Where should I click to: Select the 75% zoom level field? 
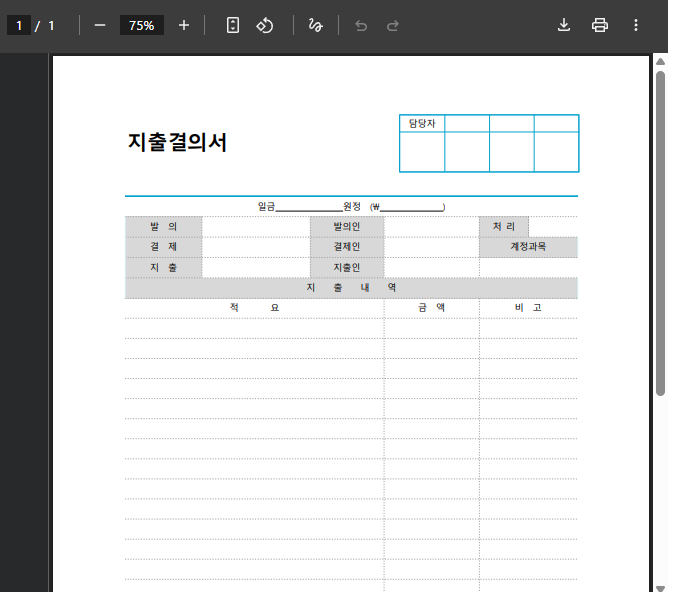pyautogui.click(x=142, y=25)
